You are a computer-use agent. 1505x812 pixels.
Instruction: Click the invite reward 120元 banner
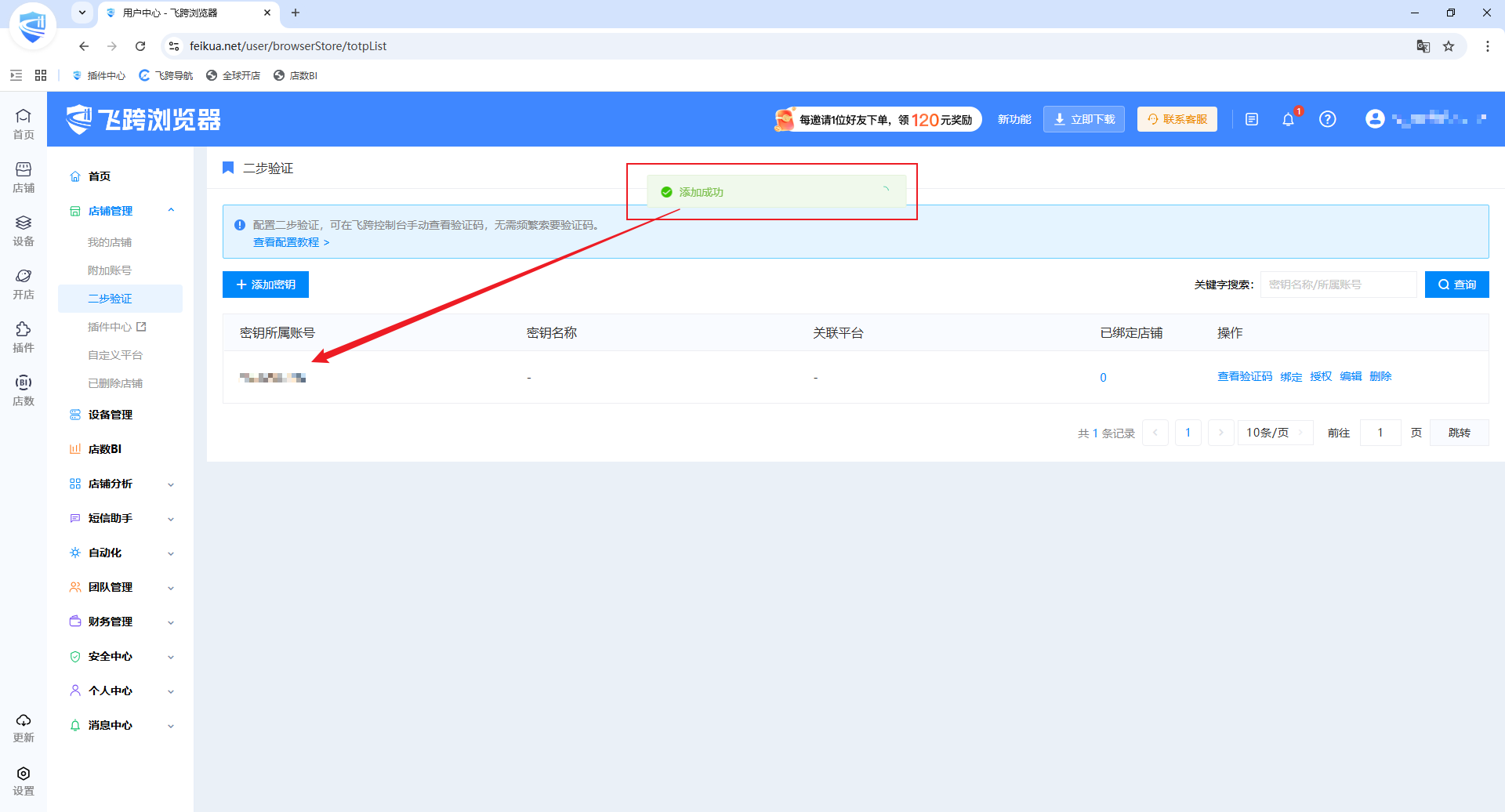pos(877,119)
